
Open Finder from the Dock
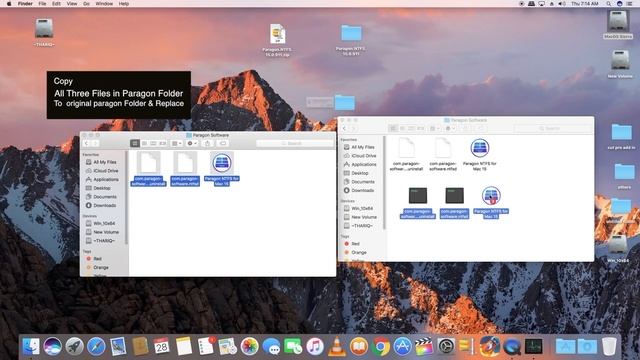pos(31,347)
